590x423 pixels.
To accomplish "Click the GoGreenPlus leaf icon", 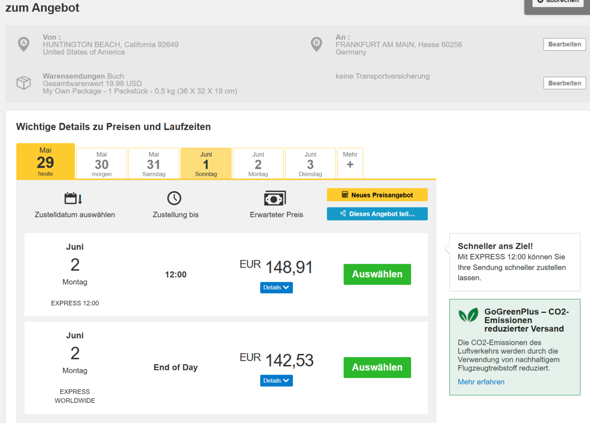I will [x=468, y=315].
